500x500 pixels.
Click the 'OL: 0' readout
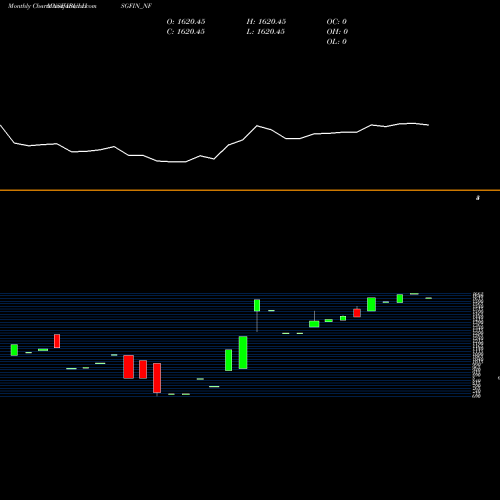coord(337,42)
